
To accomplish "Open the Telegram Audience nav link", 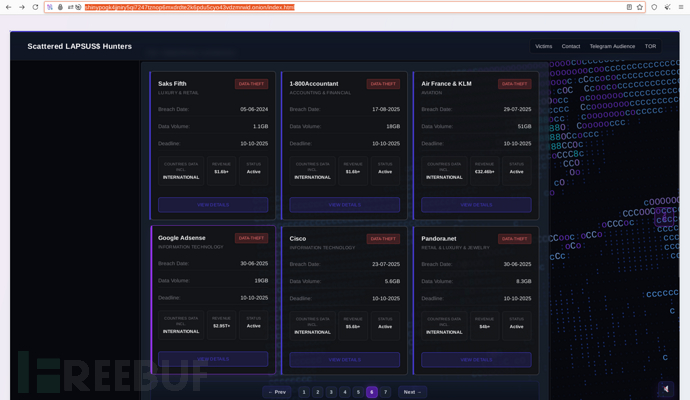I will coord(612,46).
